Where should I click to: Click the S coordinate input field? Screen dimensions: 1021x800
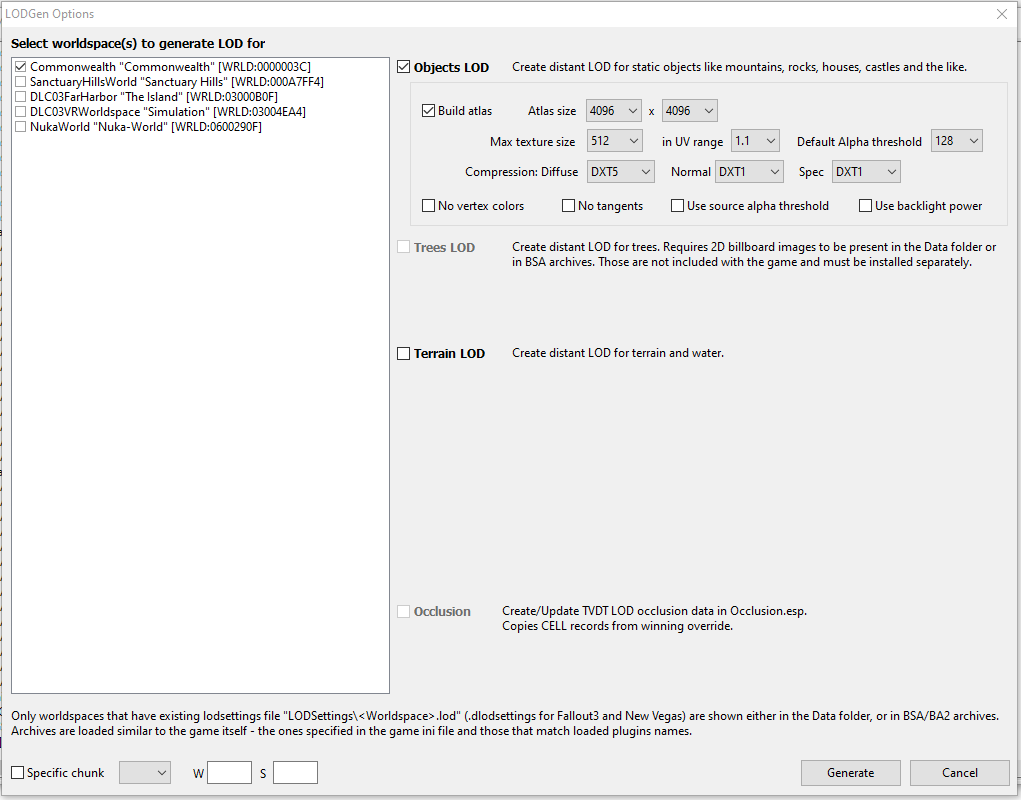[295, 773]
